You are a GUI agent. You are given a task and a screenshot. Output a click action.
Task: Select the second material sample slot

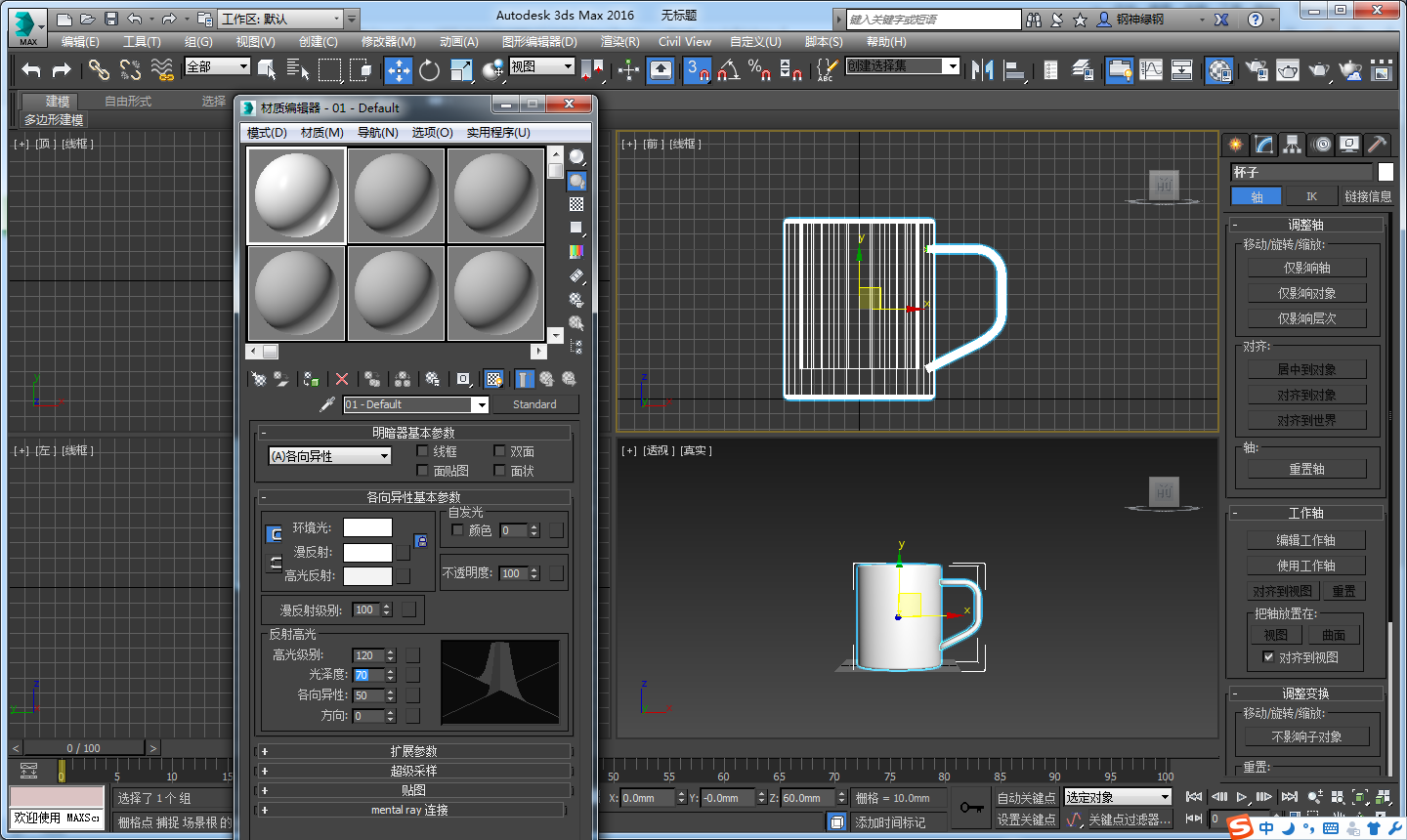pyautogui.click(x=397, y=195)
